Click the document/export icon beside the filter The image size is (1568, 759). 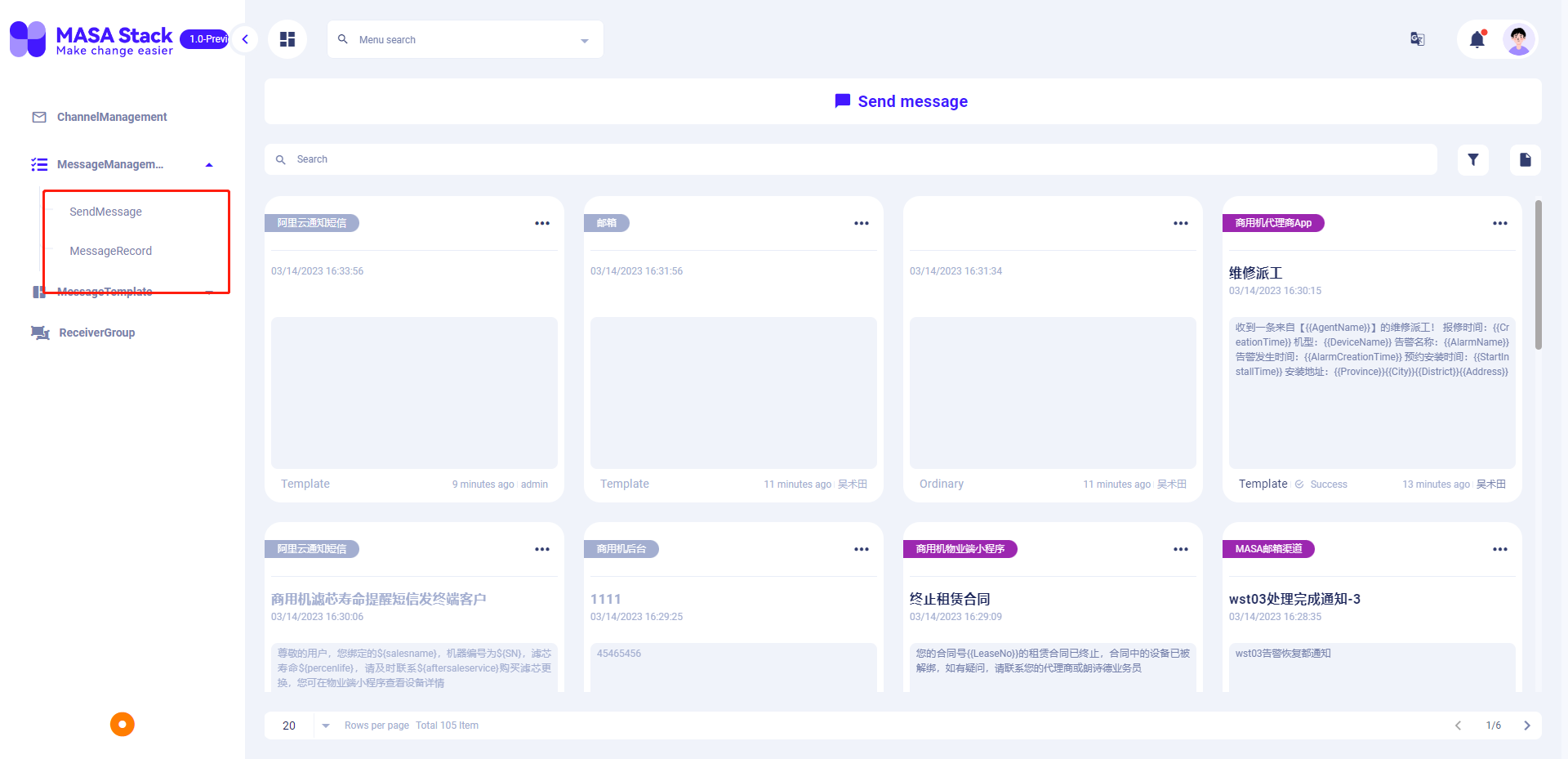coord(1524,159)
